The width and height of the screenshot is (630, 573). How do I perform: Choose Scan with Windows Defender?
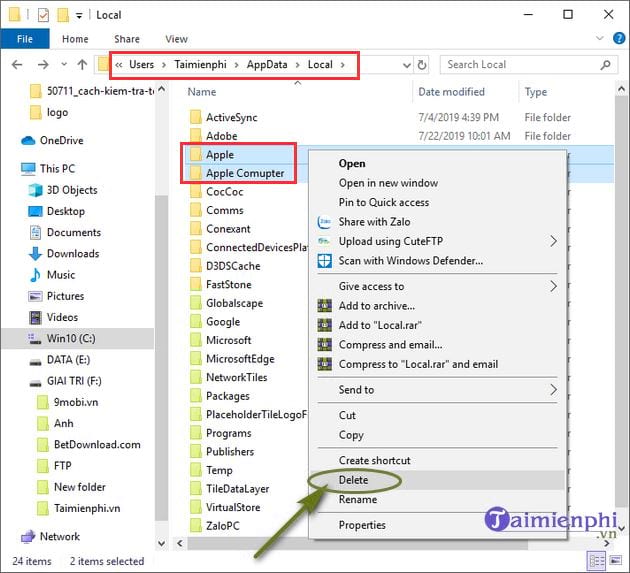coord(411,261)
